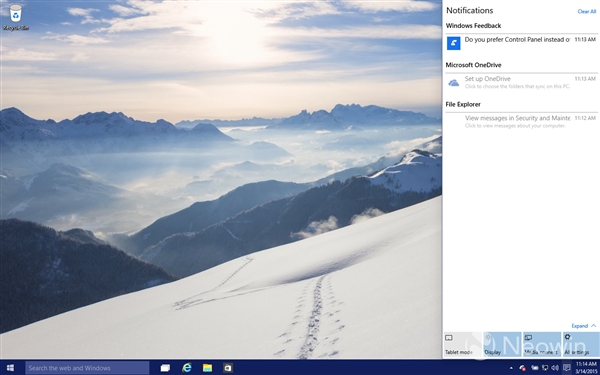Image resolution: width=600 pixels, height=375 pixels.
Task: Open File Explorer from the taskbar
Action: click(x=207, y=368)
